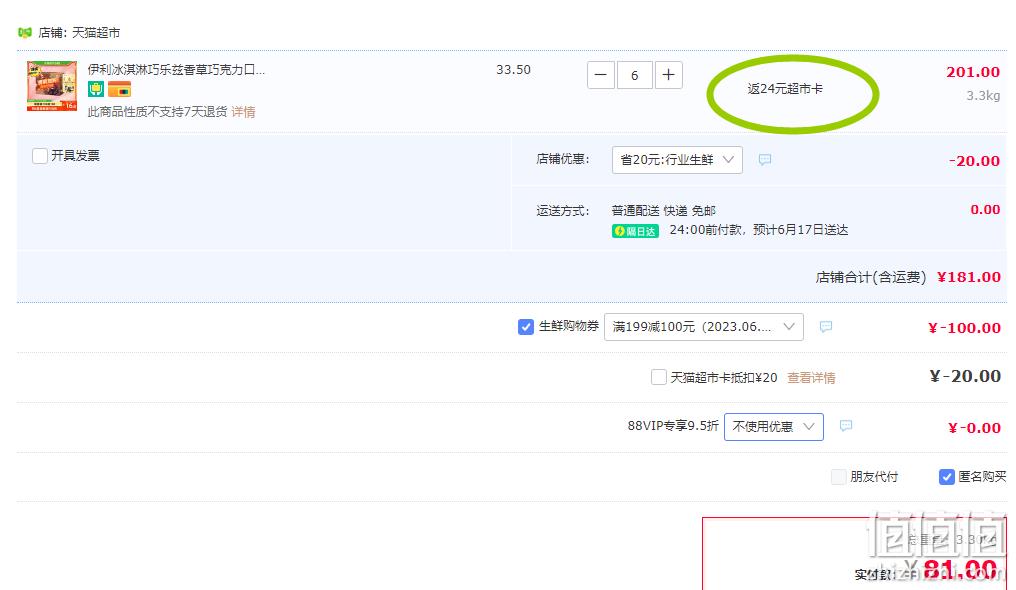Screen dimensions: 1016x590
Task: Click the unit price 33.50
Action: coord(513,69)
